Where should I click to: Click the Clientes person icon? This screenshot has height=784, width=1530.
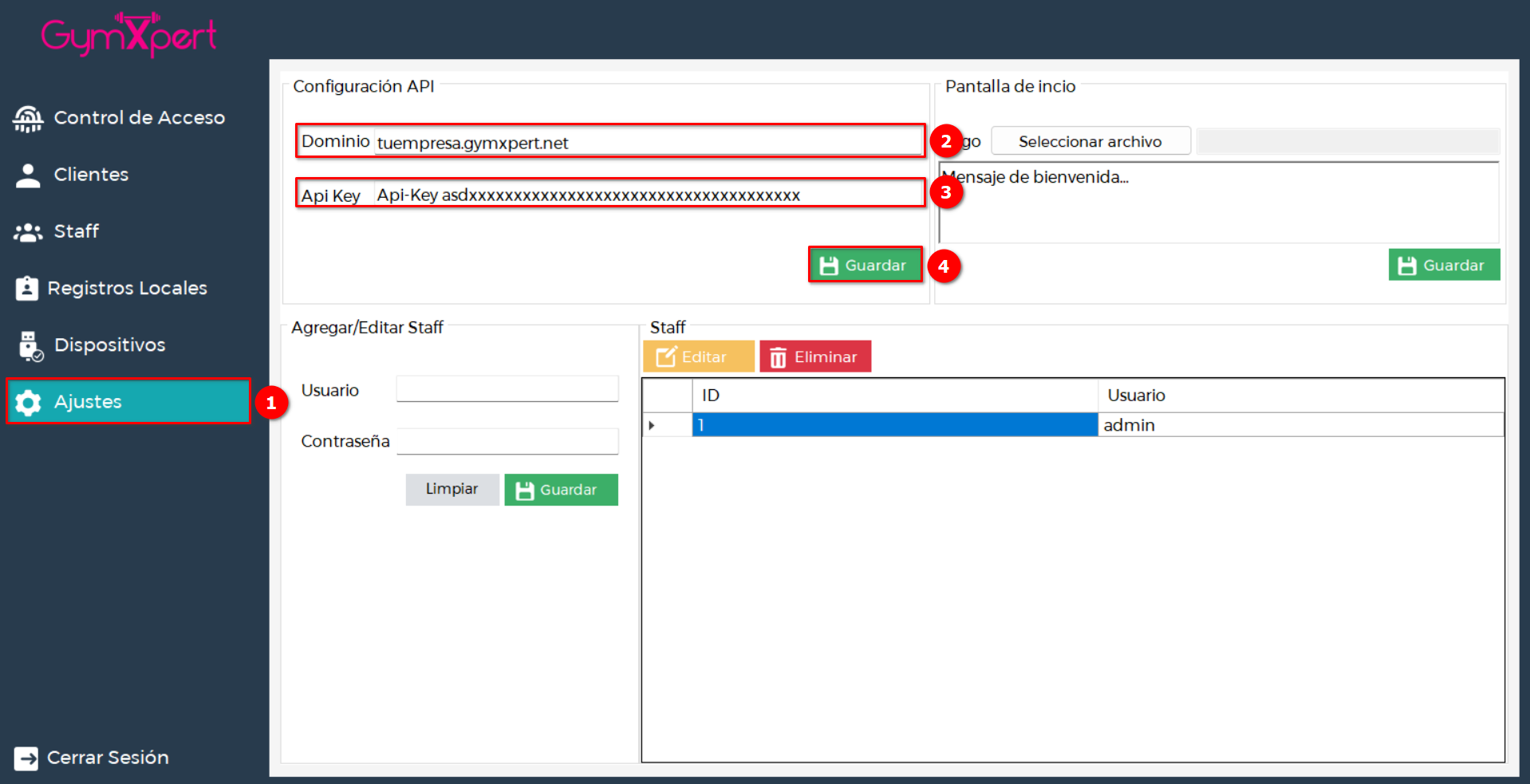coord(28,175)
